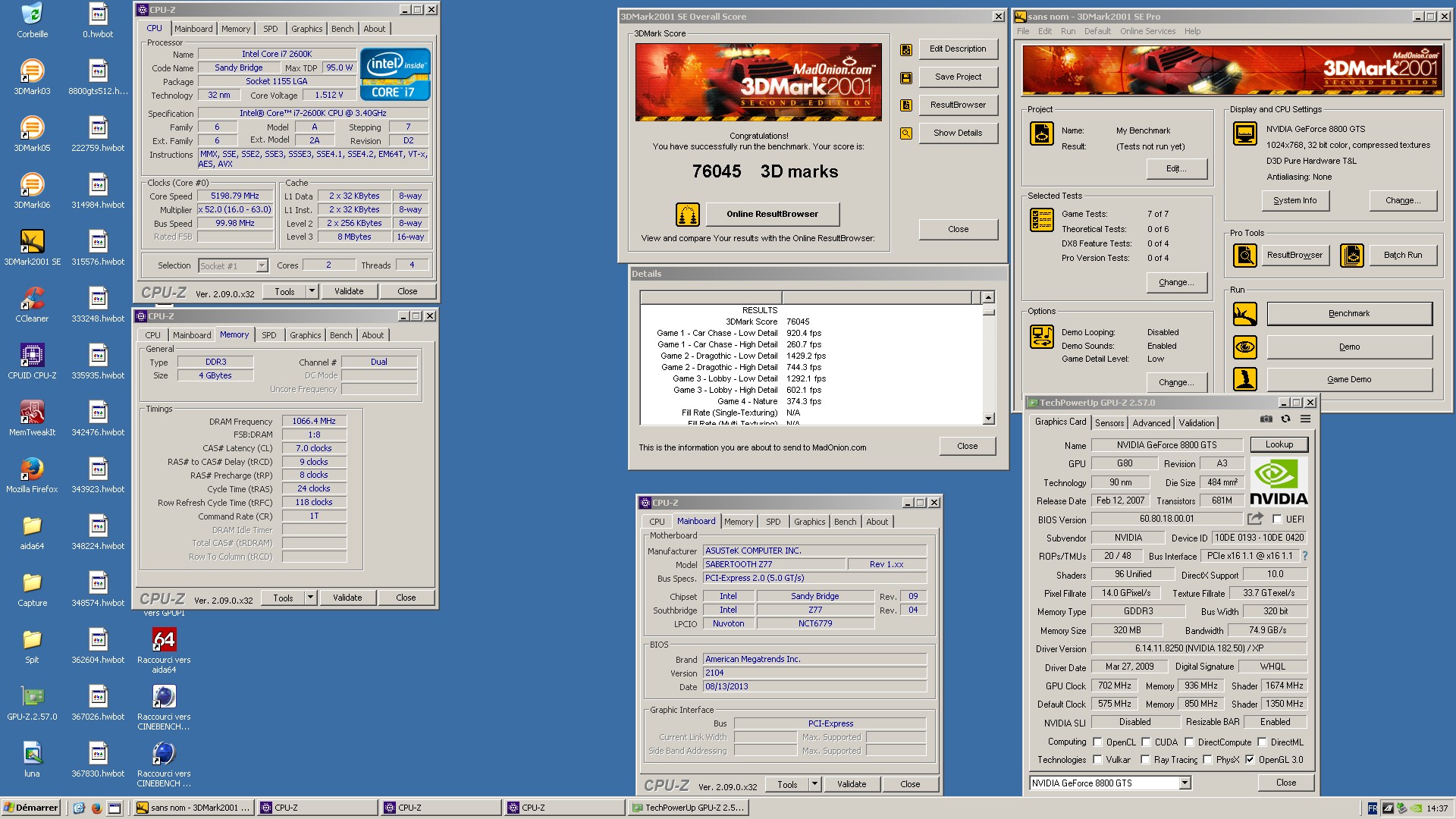Open the Tools dropdown arrow in CPU-Z Mainboard window
This screenshot has height=819, width=1456.
coord(814,785)
